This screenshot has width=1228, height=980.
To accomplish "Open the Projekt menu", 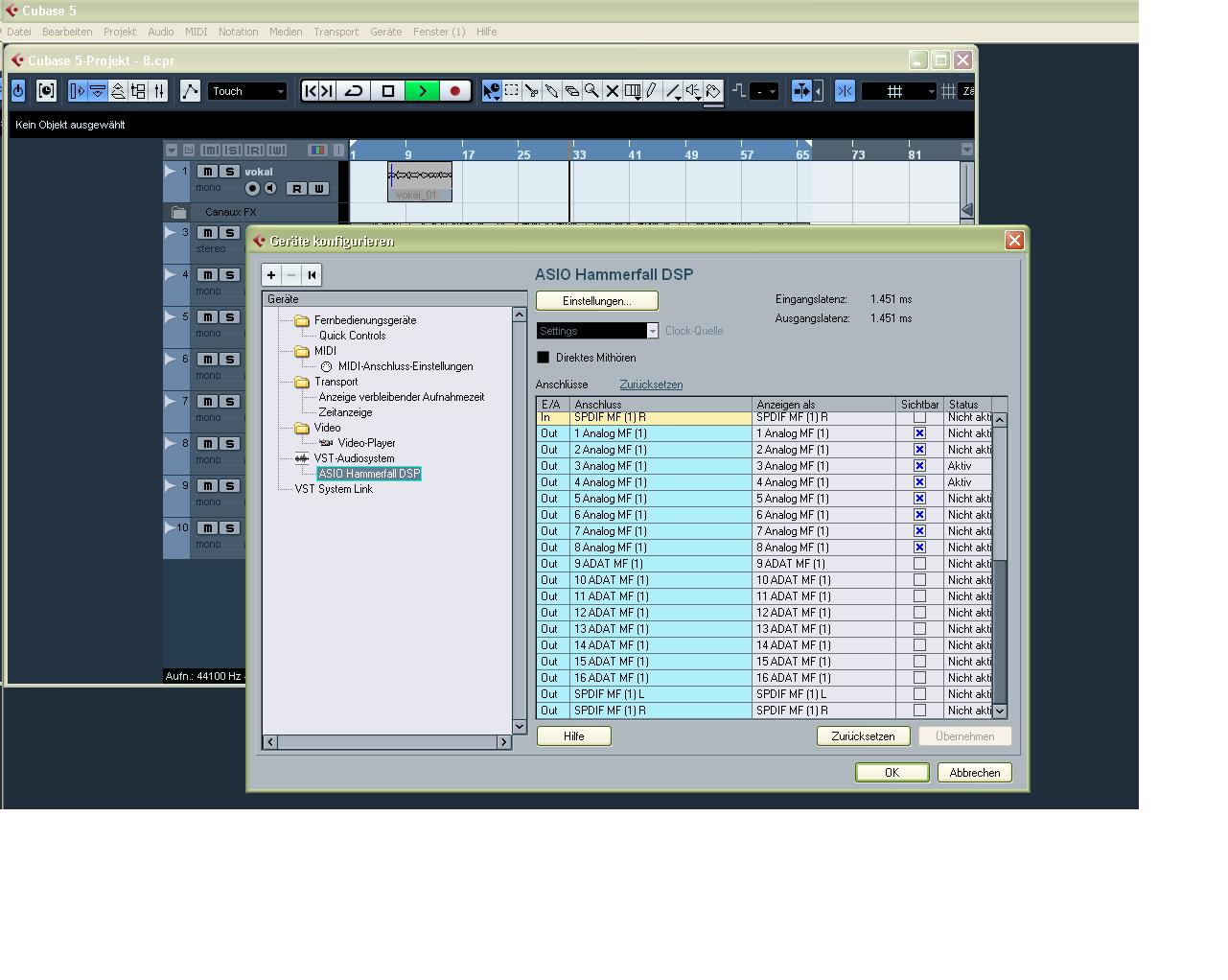I will [x=120, y=32].
